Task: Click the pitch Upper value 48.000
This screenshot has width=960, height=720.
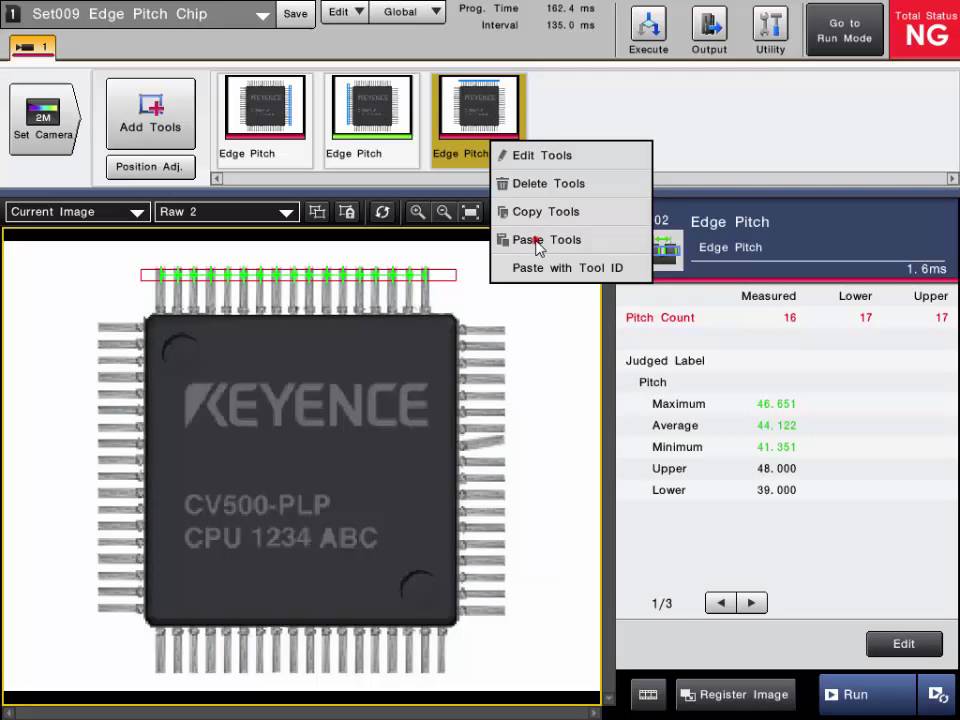Action: (x=776, y=468)
